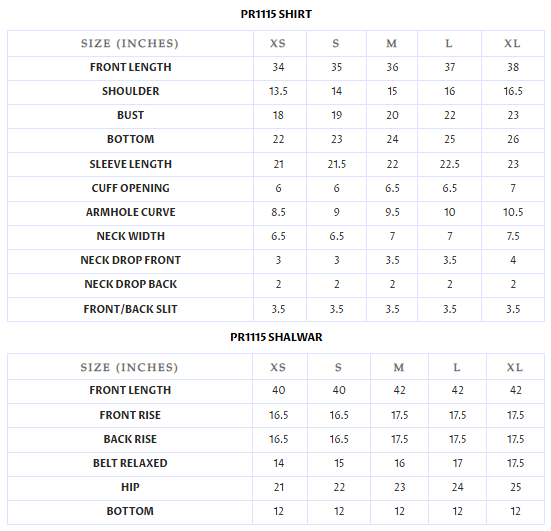Click the PR1115 SHIRT table title

276,14
